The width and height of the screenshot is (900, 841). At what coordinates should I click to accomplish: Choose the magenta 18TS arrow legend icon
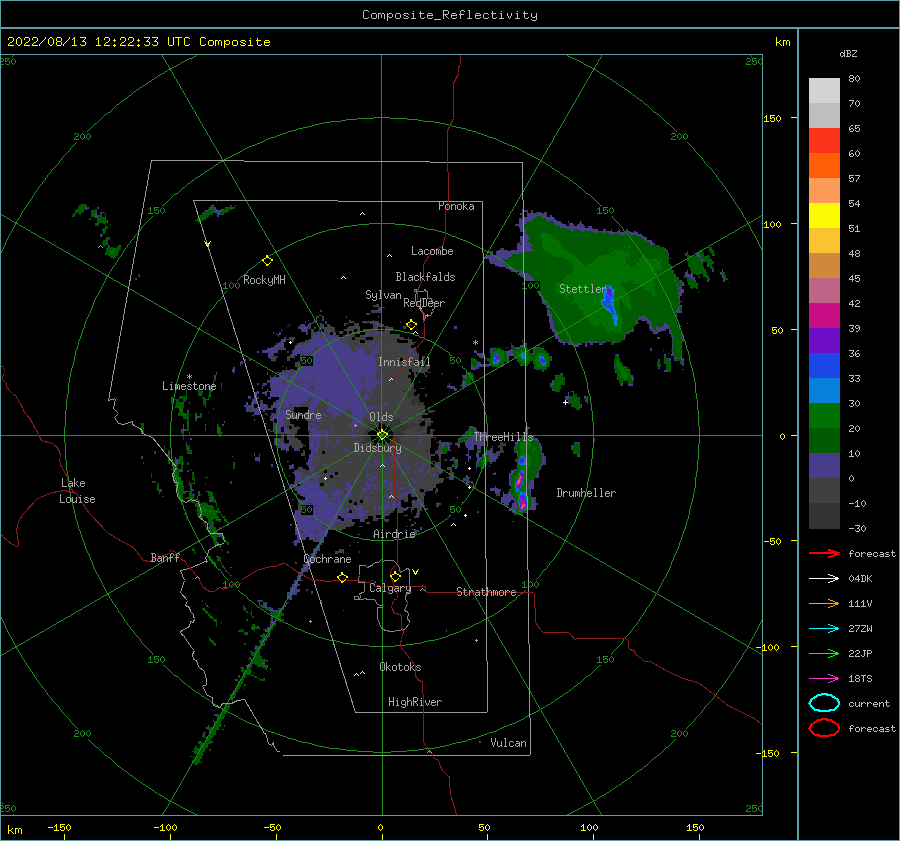pos(824,679)
